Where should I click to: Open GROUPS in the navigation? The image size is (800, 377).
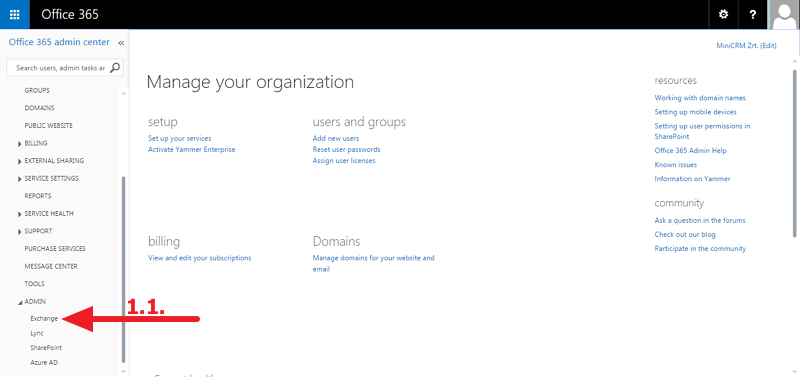point(37,90)
